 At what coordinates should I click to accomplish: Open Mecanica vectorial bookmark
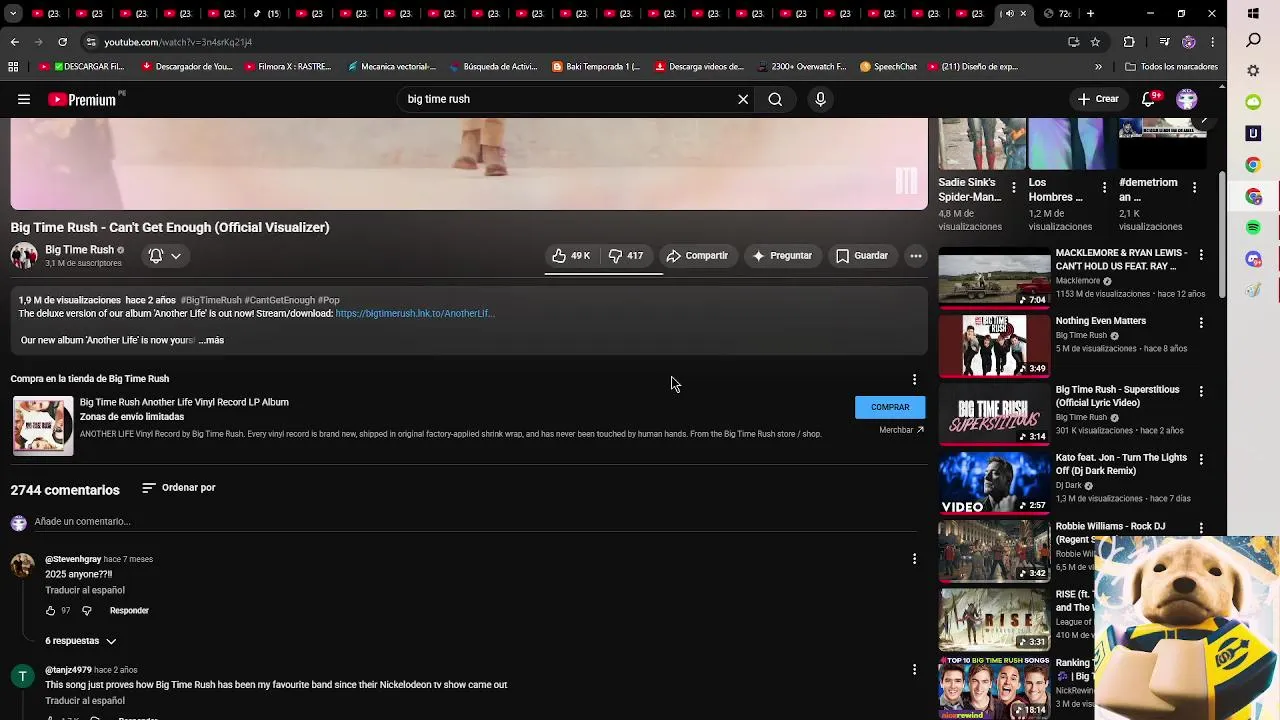click(391, 67)
